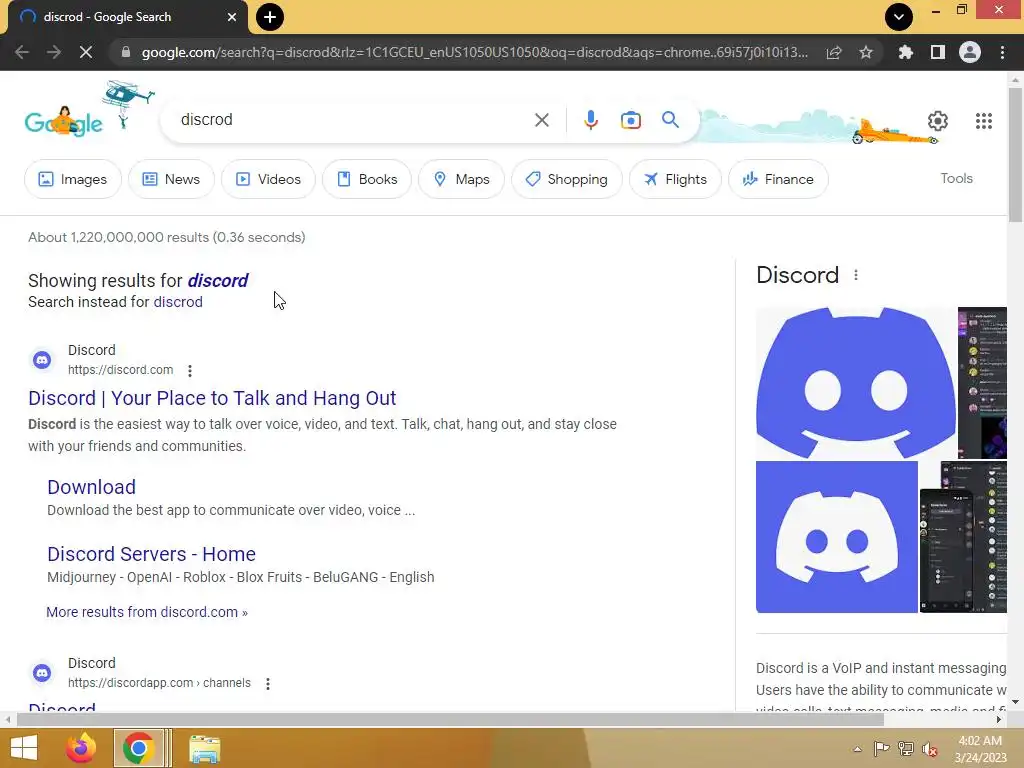Image resolution: width=1024 pixels, height=768 pixels.
Task: Click the muted volume tray icon
Action: (930, 749)
